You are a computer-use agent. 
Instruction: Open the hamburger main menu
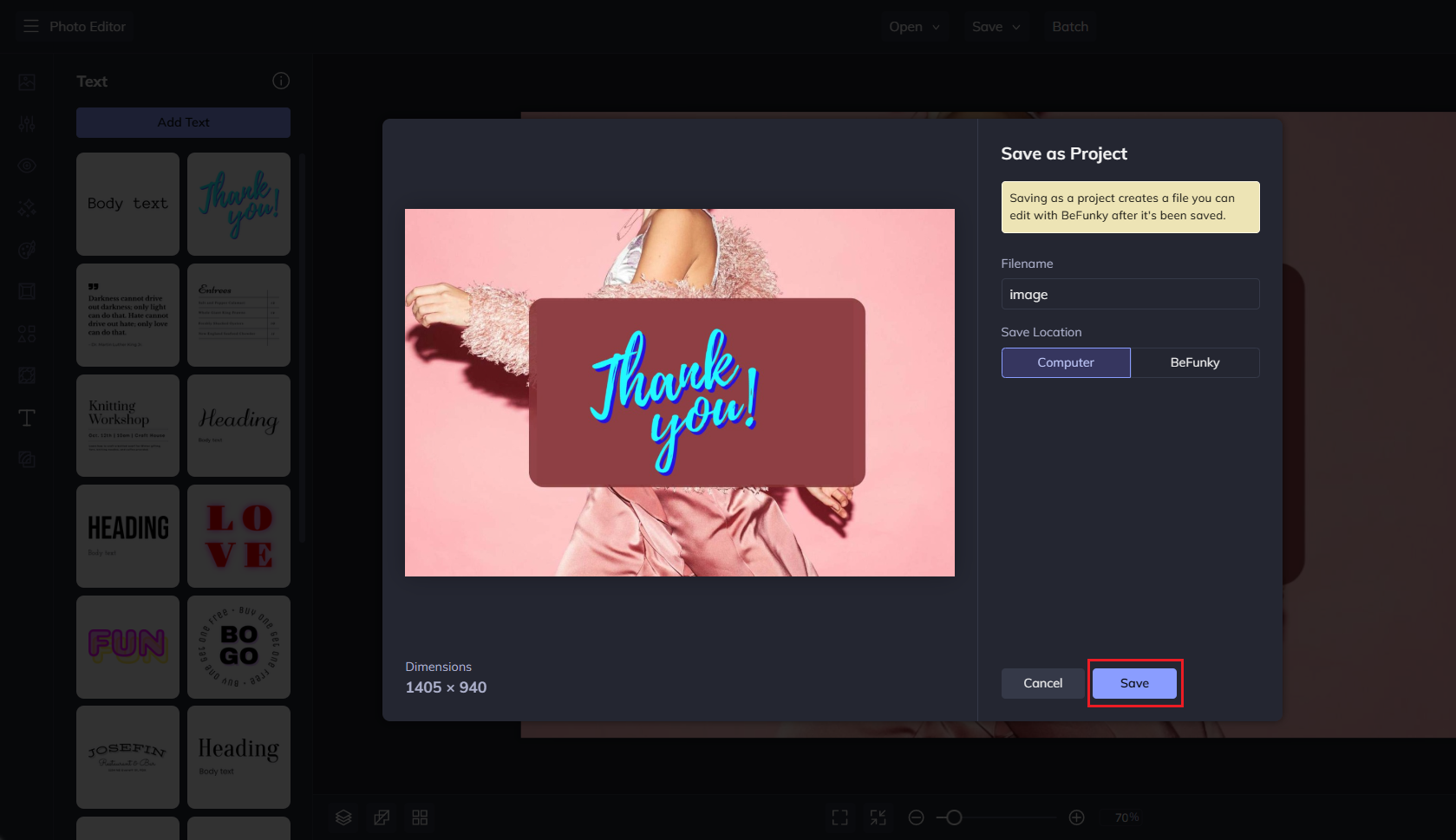[x=31, y=26]
